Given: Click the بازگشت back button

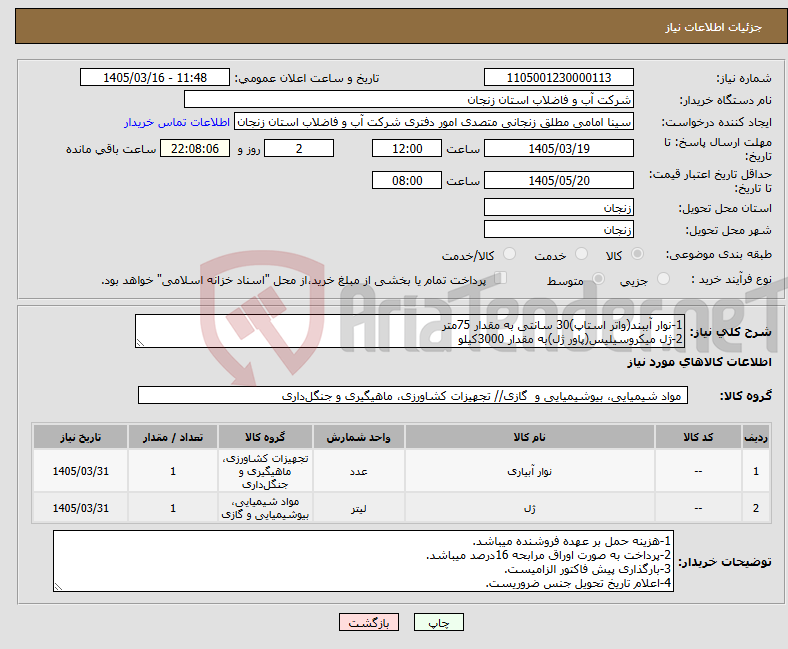Looking at the screenshot, I should (x=369, y=622).
